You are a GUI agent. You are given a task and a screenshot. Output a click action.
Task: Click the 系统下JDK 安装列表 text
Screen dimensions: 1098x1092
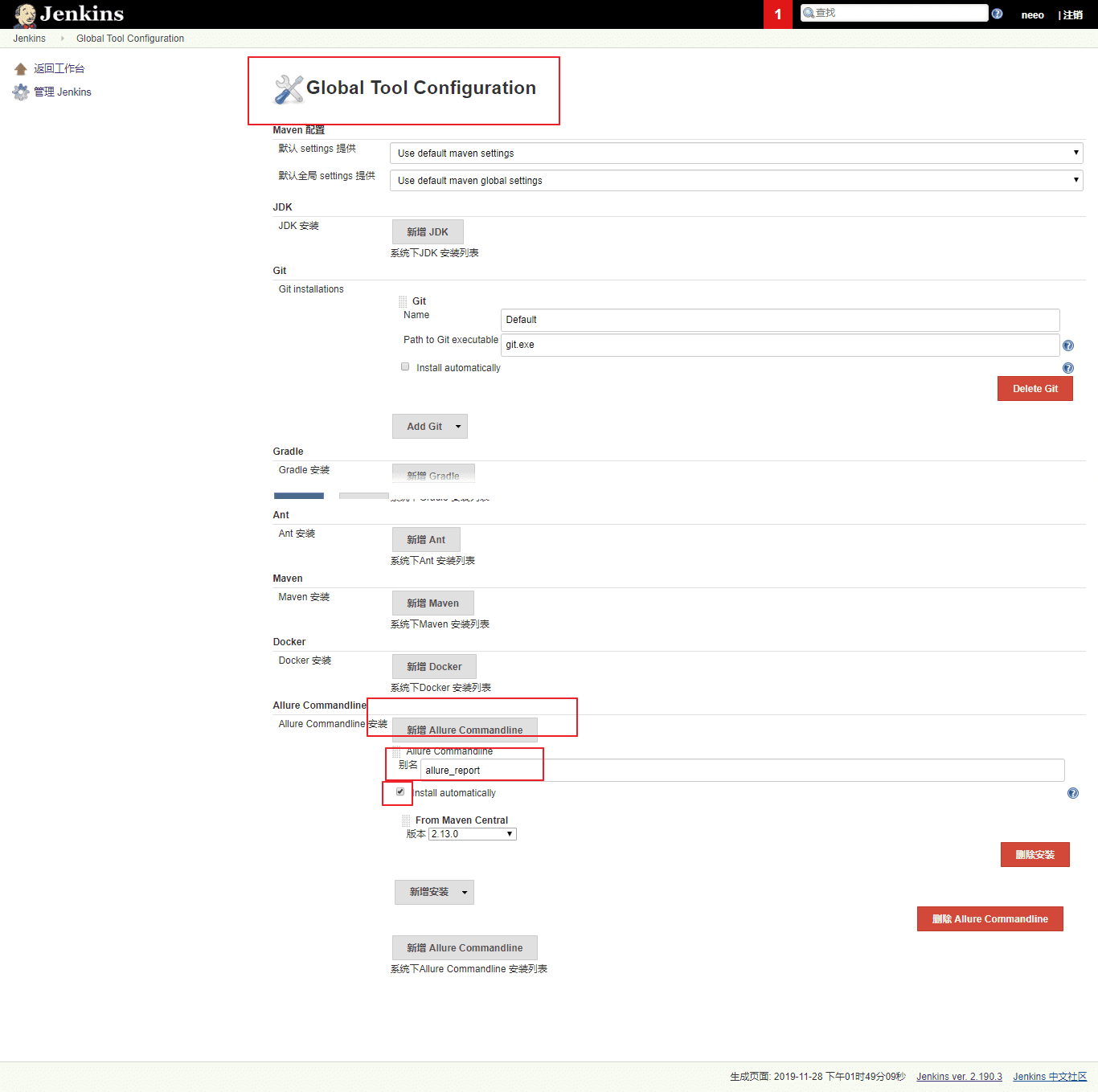click(435, 253)
